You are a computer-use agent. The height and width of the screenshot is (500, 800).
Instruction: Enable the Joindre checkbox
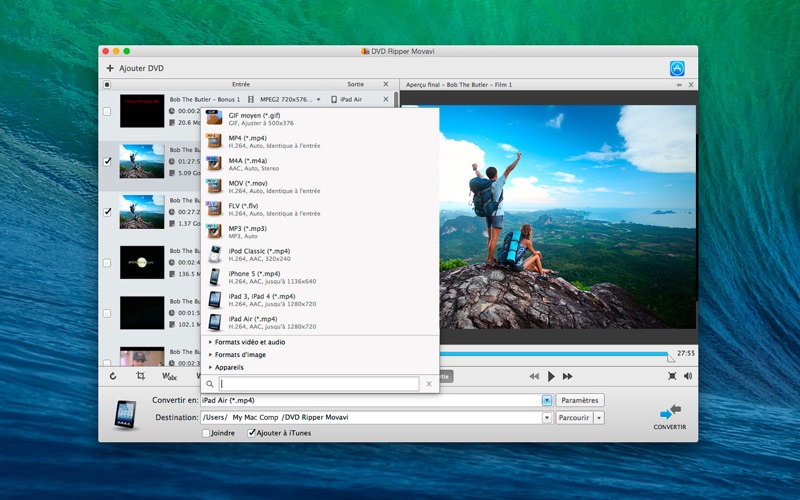[x=207, y=433]
